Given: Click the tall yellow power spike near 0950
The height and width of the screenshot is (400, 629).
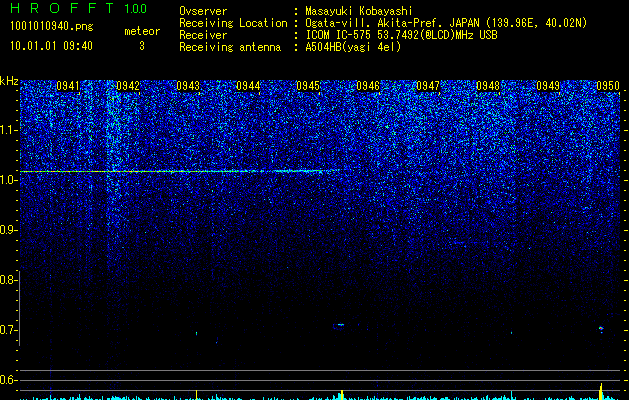Looking at the screenshot, I should 601,392.
